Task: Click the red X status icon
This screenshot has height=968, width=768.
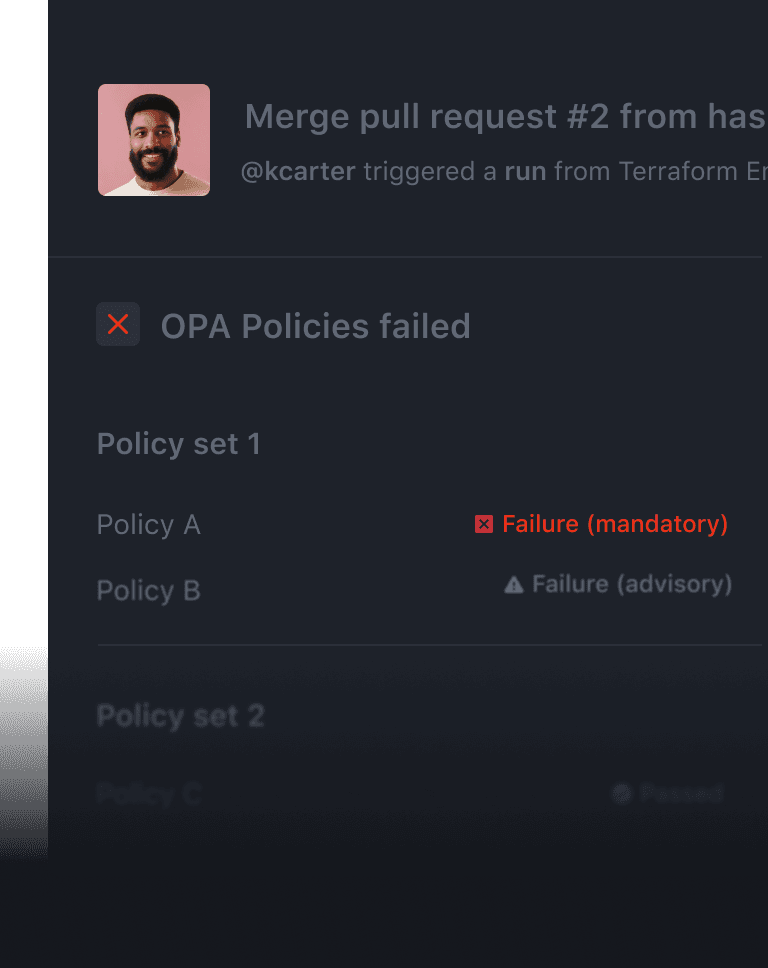Action: pyautogui.click(x=118, y=324)
